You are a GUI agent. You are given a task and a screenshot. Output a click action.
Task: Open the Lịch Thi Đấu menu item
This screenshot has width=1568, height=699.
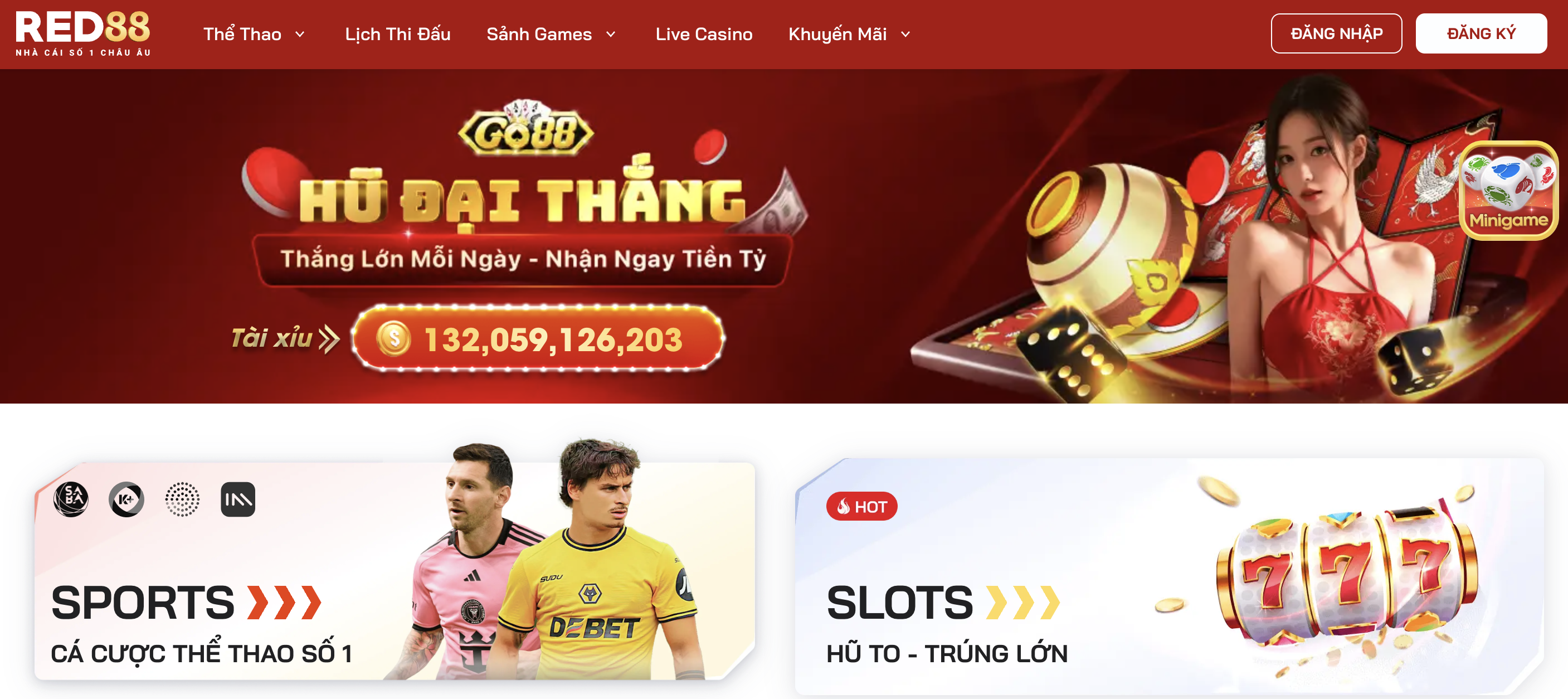[397, 34]
